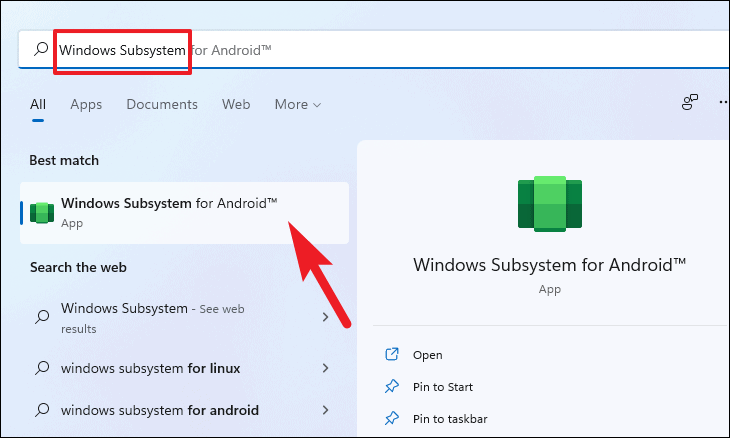This screenshot has height=438, width=730.
Task: Switch to the Documents search tab
Action: coord(161,105)
